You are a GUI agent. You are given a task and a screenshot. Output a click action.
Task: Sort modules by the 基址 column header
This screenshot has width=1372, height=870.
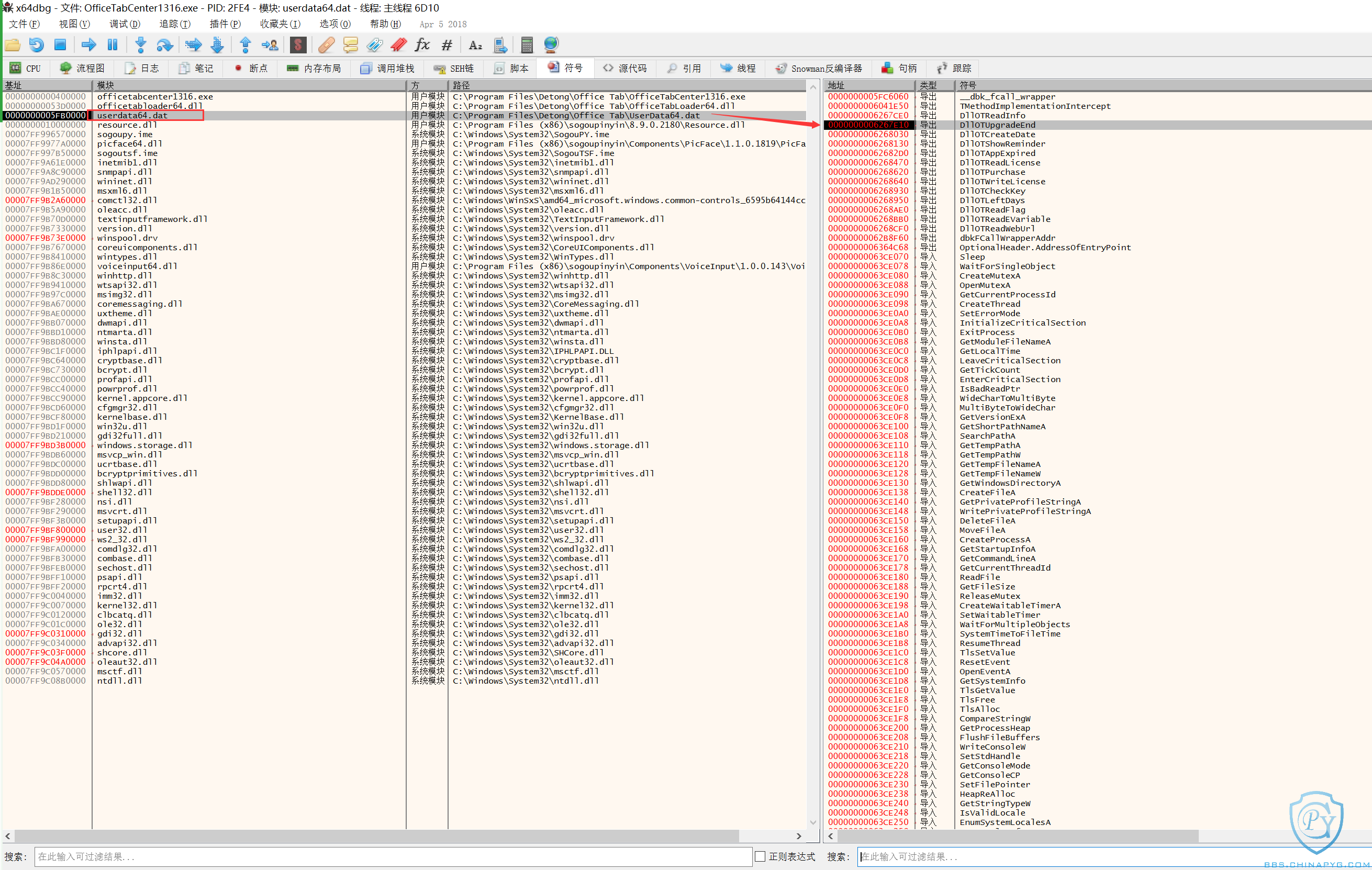pyautogui.click(x=47, y=85)
